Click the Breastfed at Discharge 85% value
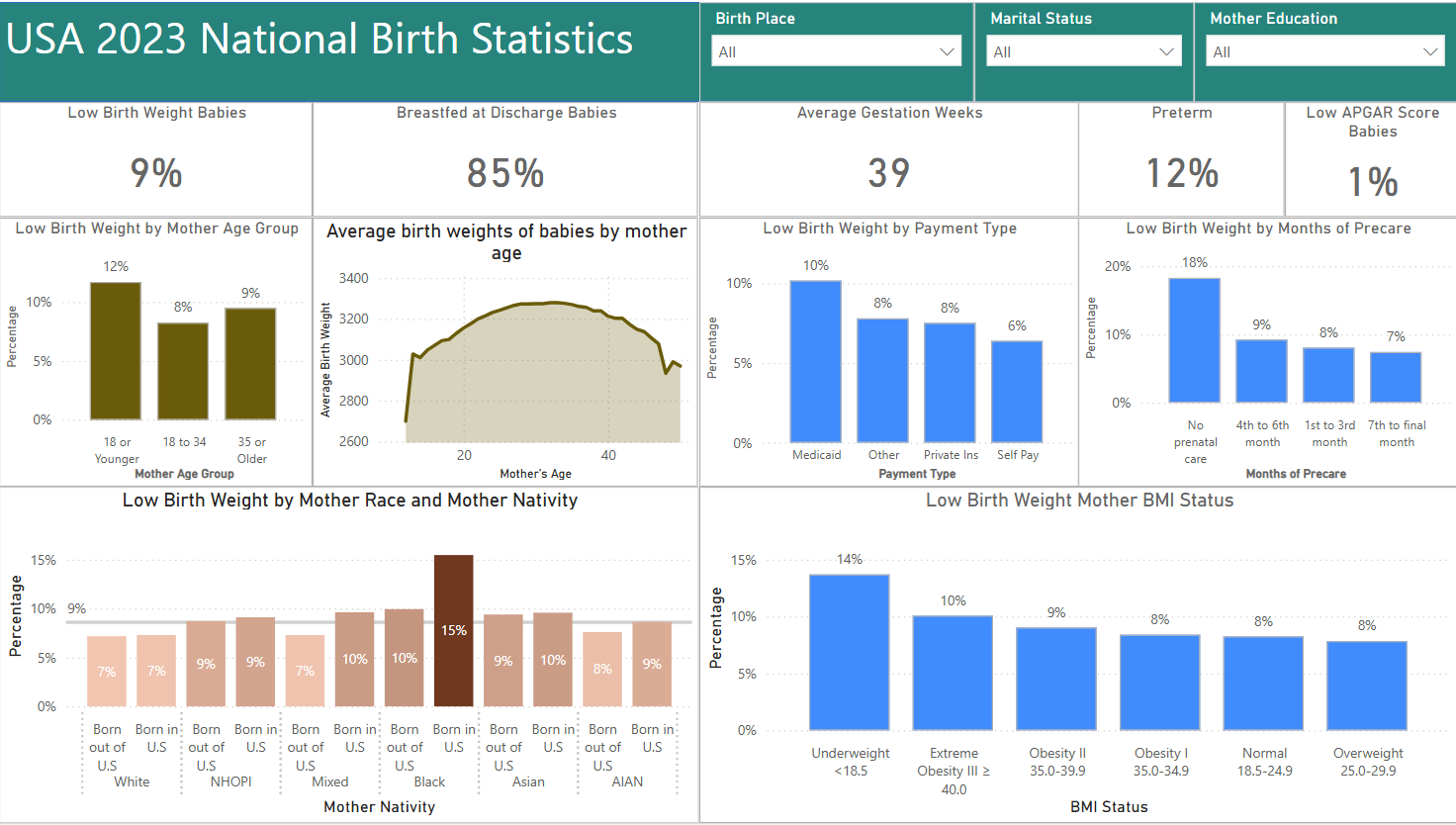 505,173
